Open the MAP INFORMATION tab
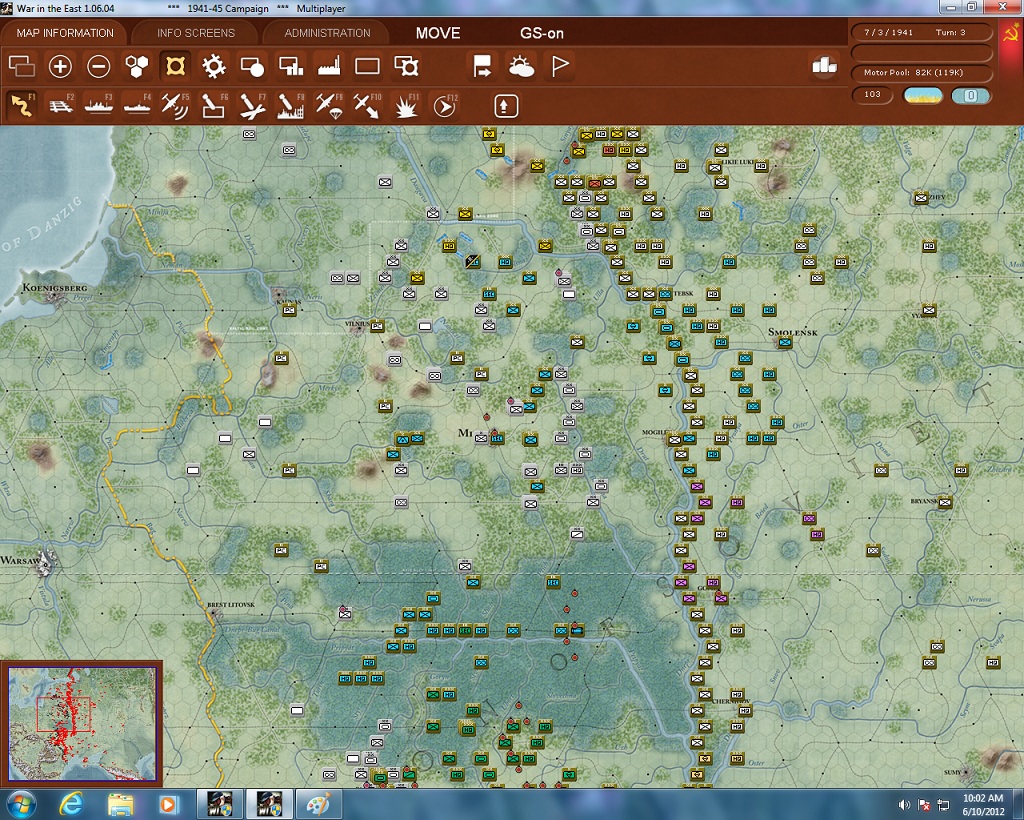The height and width of the screenshot is (820, 1024). point(65,33)
